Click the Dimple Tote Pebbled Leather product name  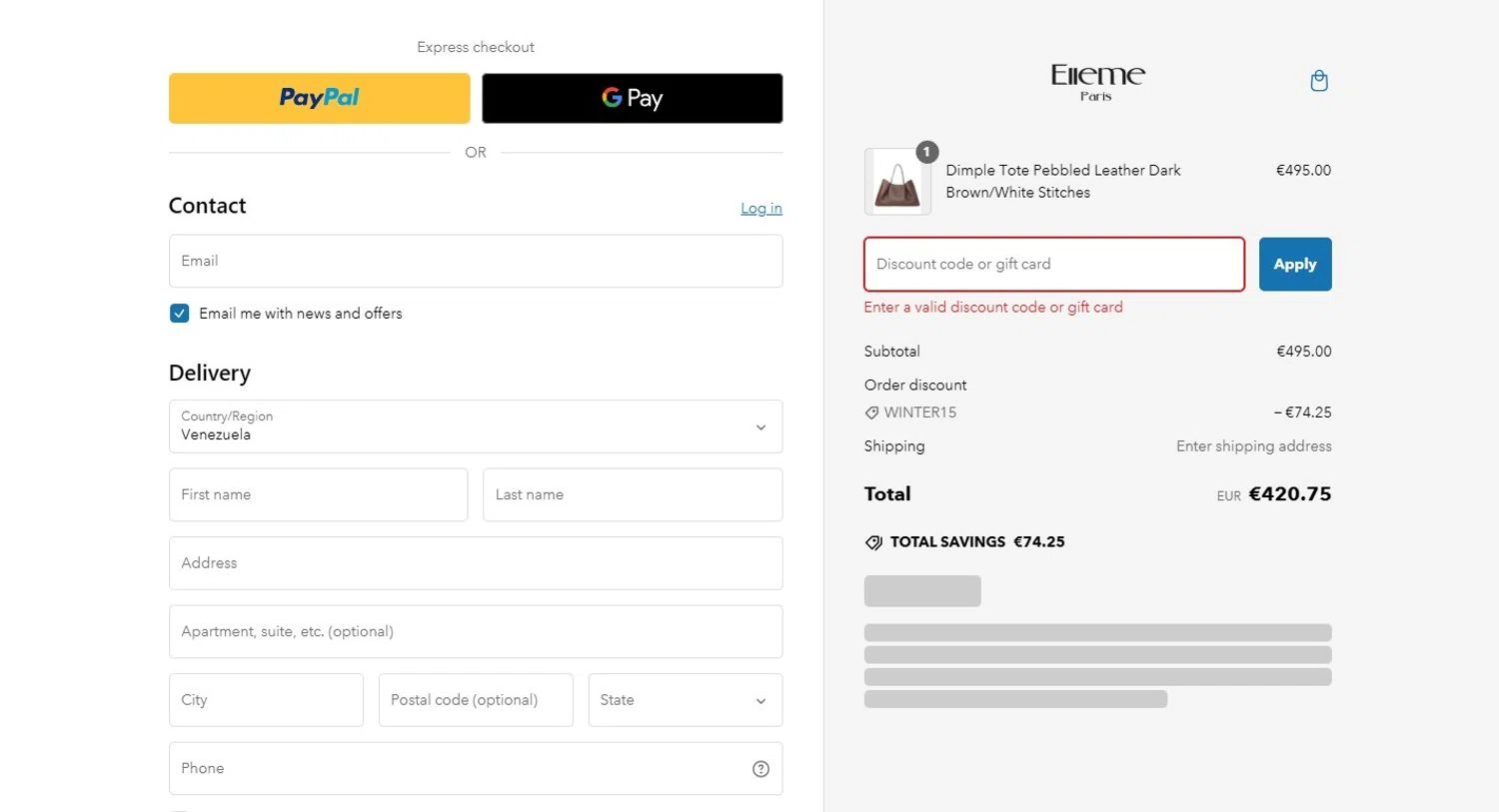[1063, 182]
